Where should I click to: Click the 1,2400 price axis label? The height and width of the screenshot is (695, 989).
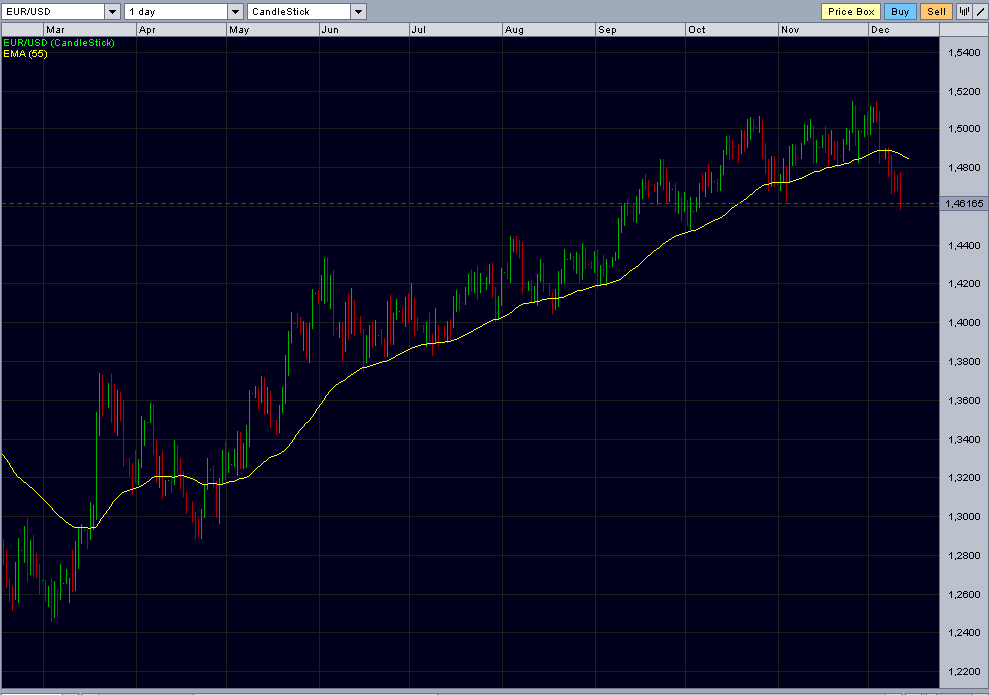pos(964,633)
